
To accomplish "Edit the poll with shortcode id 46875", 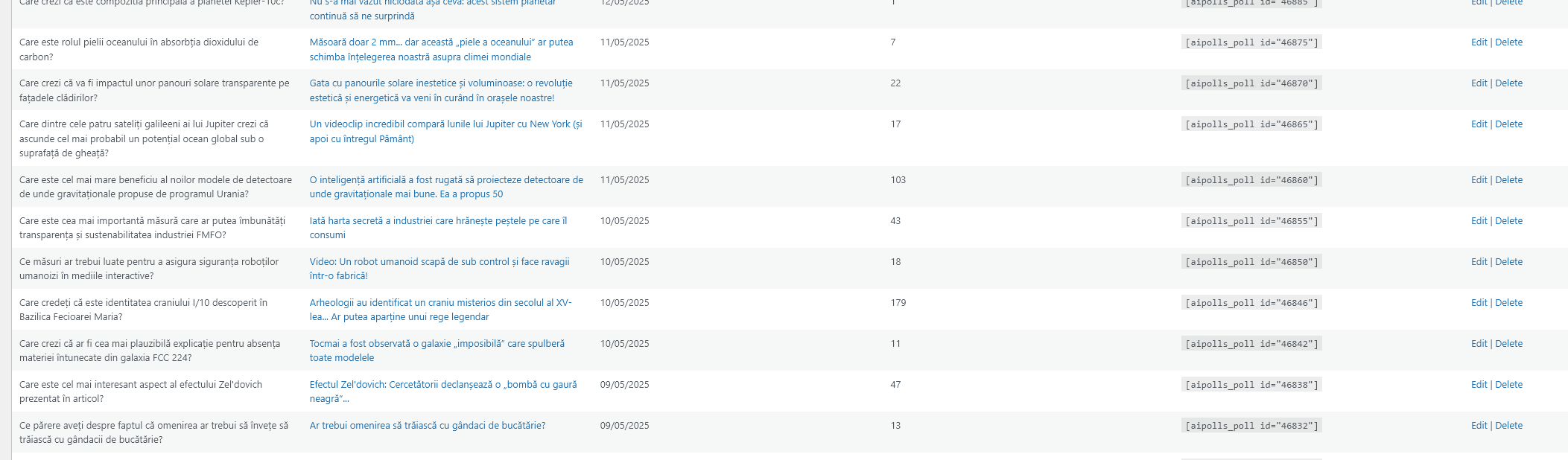I will [x=1479, y=42].
